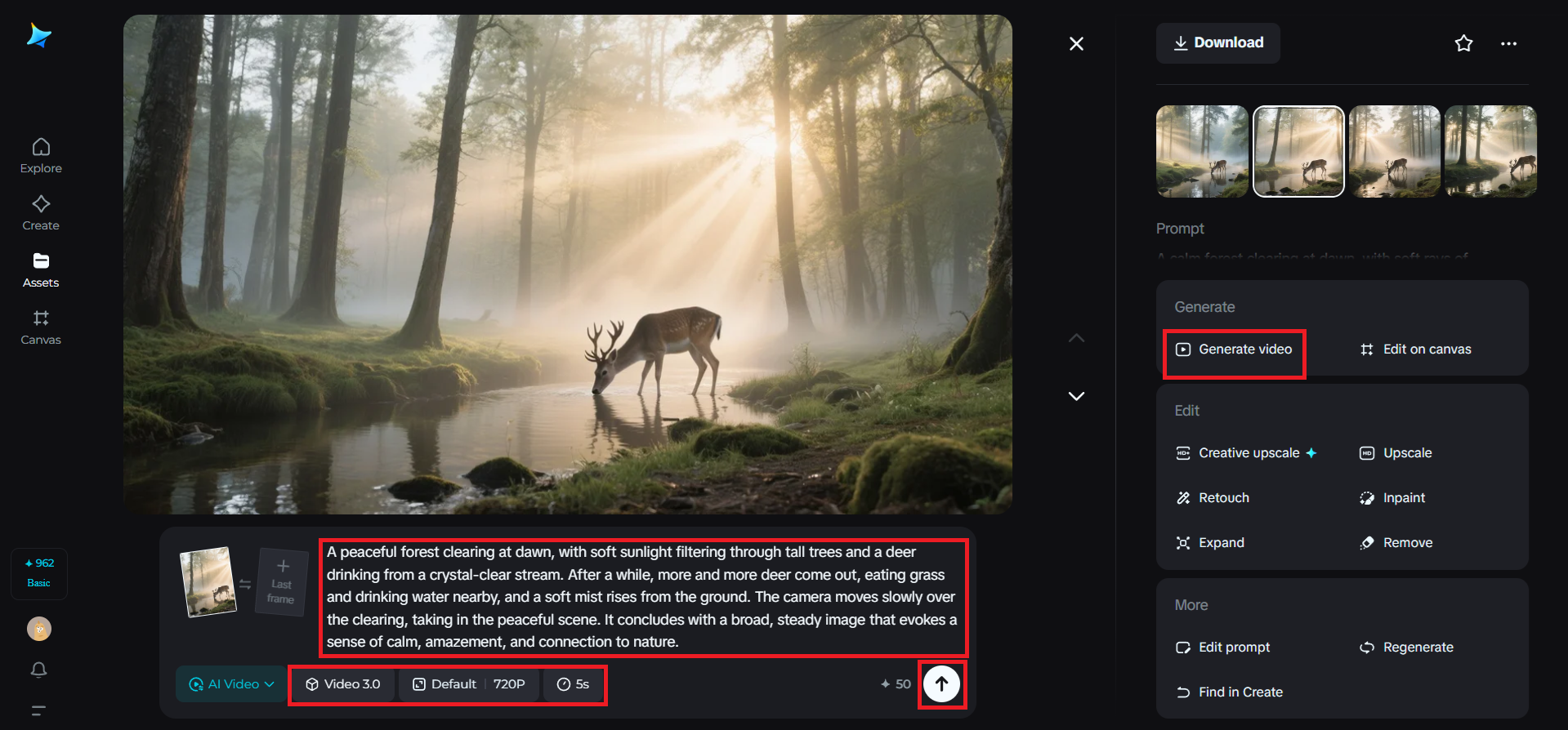Close the image preview with X
This screenshot has width=1568, height=730.
click(1076, 43)
